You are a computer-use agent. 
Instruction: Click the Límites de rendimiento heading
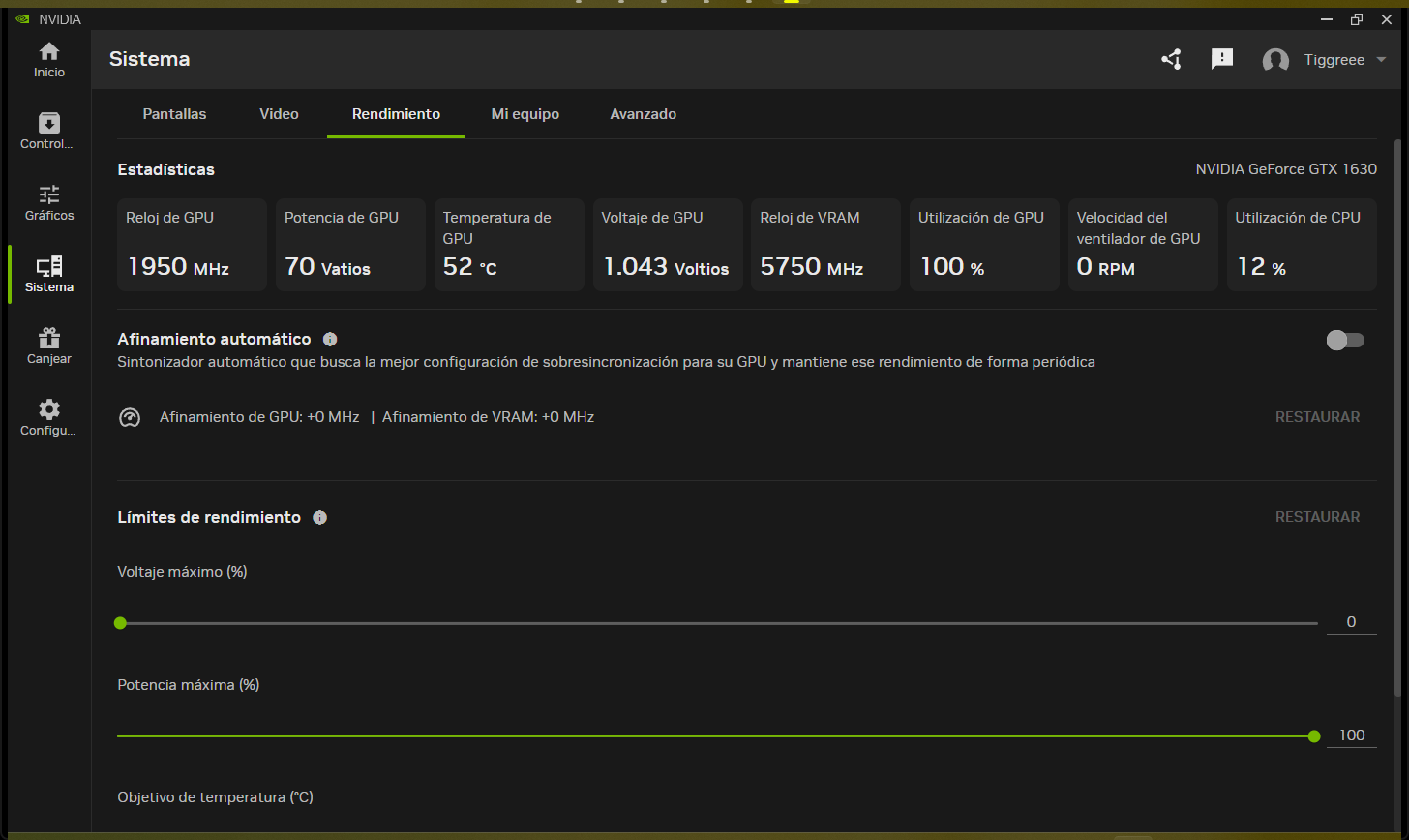(209, 517)
